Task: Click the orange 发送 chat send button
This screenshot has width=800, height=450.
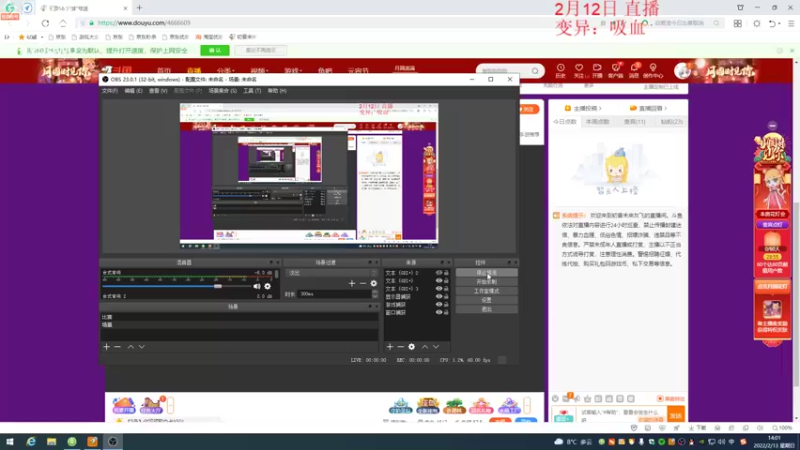Action: (x=676, y=414)
